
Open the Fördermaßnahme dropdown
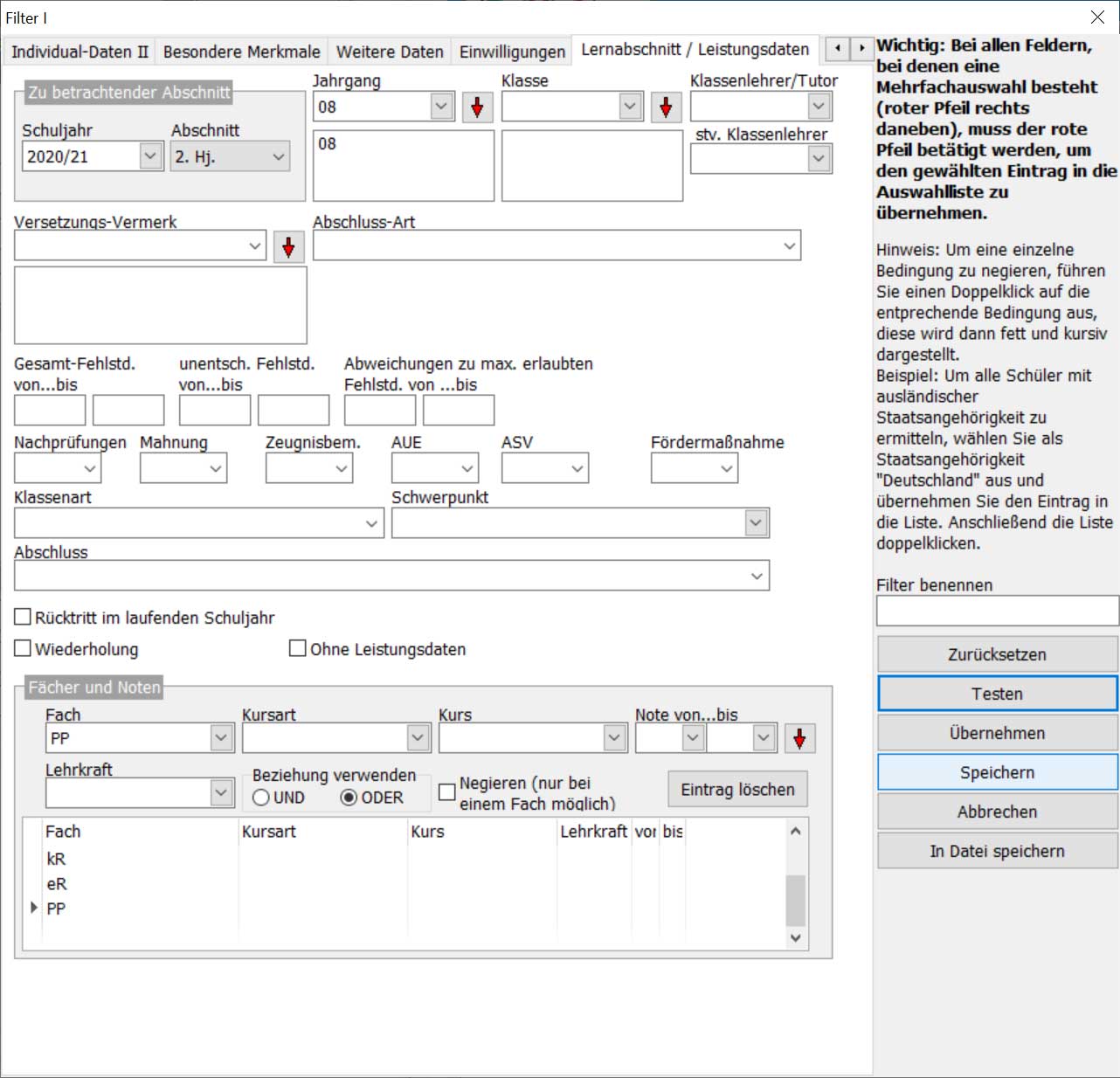click(727, 468)
